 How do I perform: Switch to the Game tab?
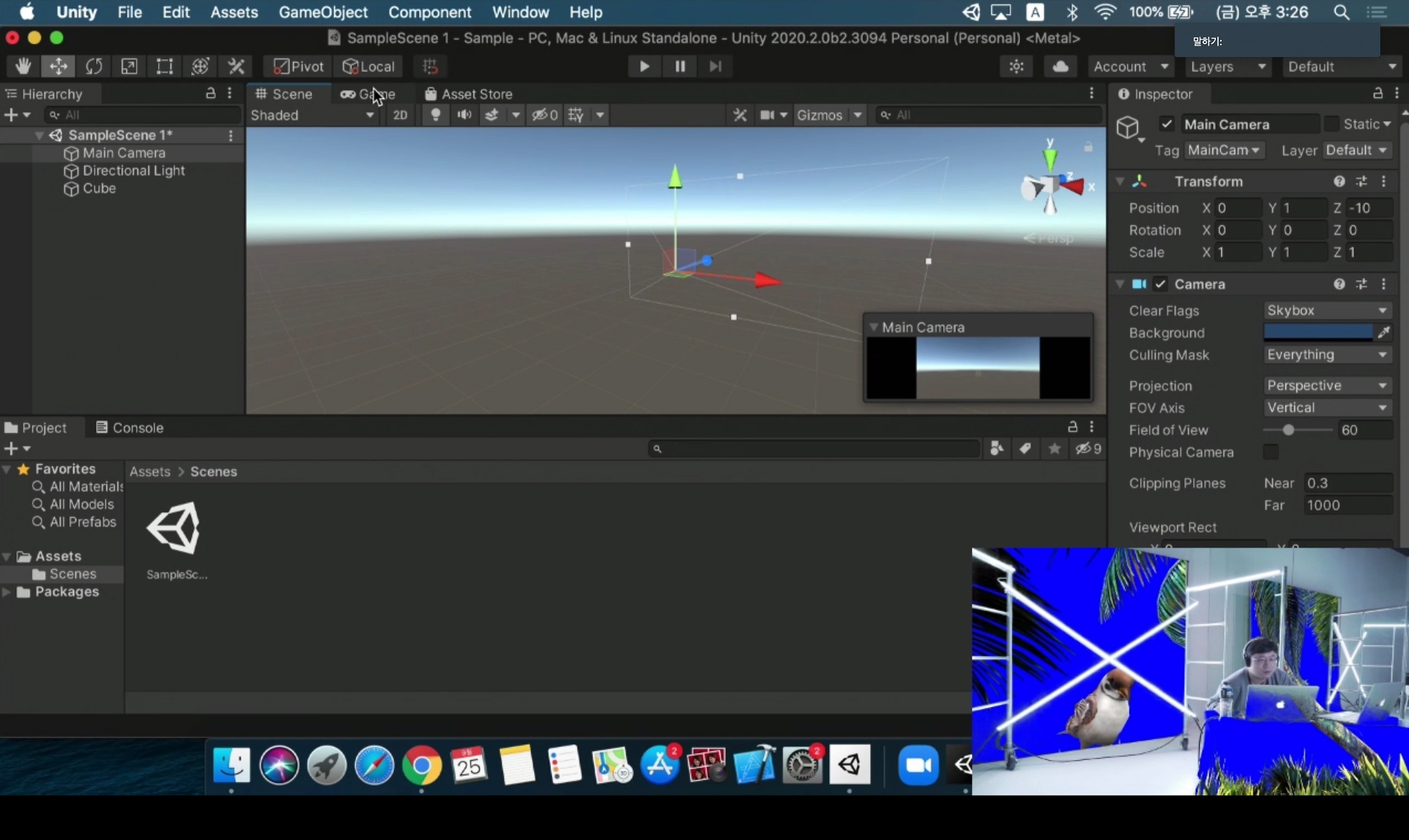click(x=368, y=94)
